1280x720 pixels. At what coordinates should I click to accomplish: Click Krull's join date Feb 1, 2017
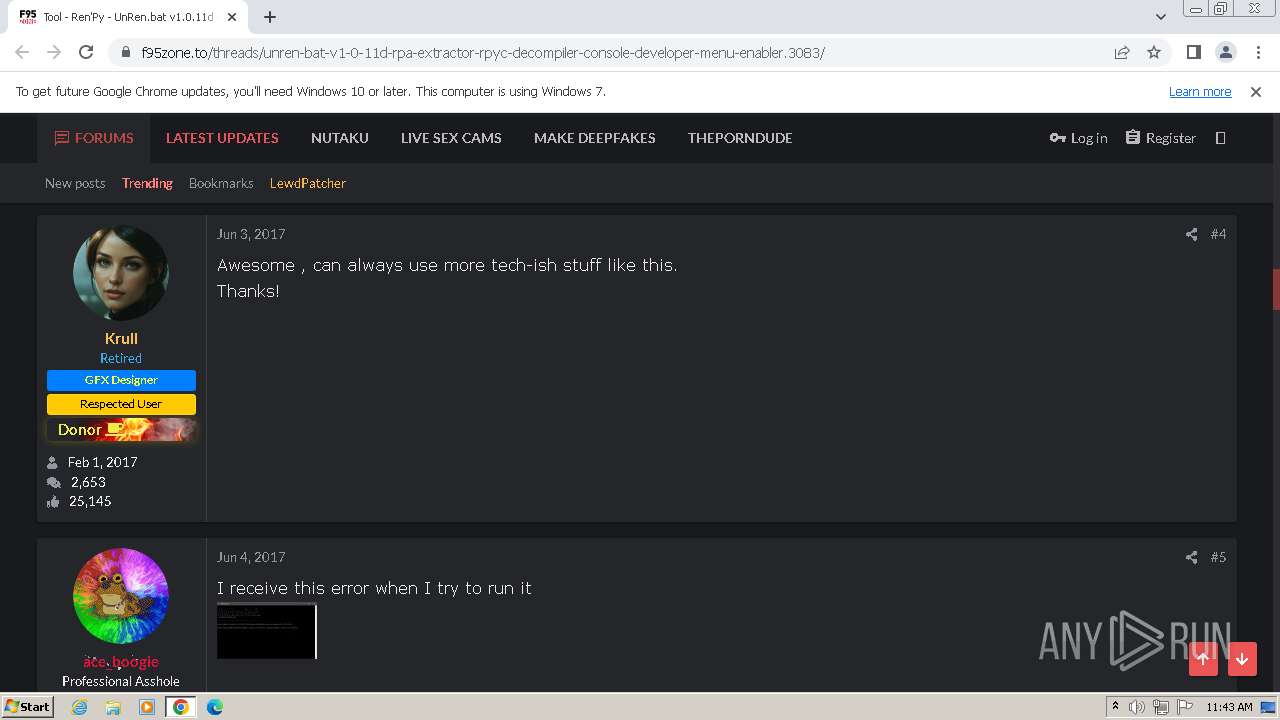102,462
